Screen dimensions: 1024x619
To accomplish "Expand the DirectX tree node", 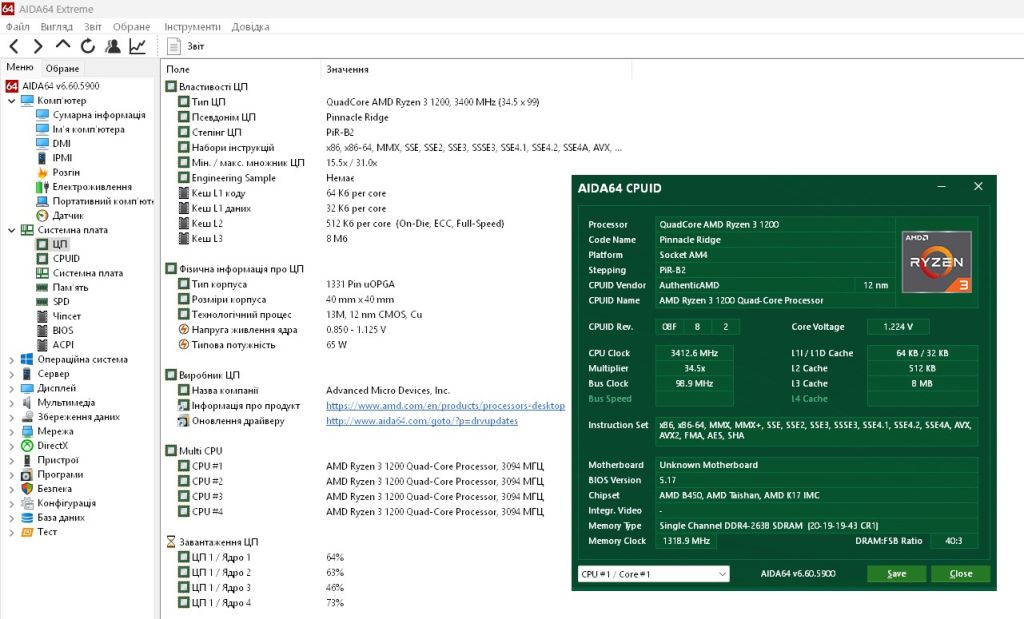I will point(11,445).
